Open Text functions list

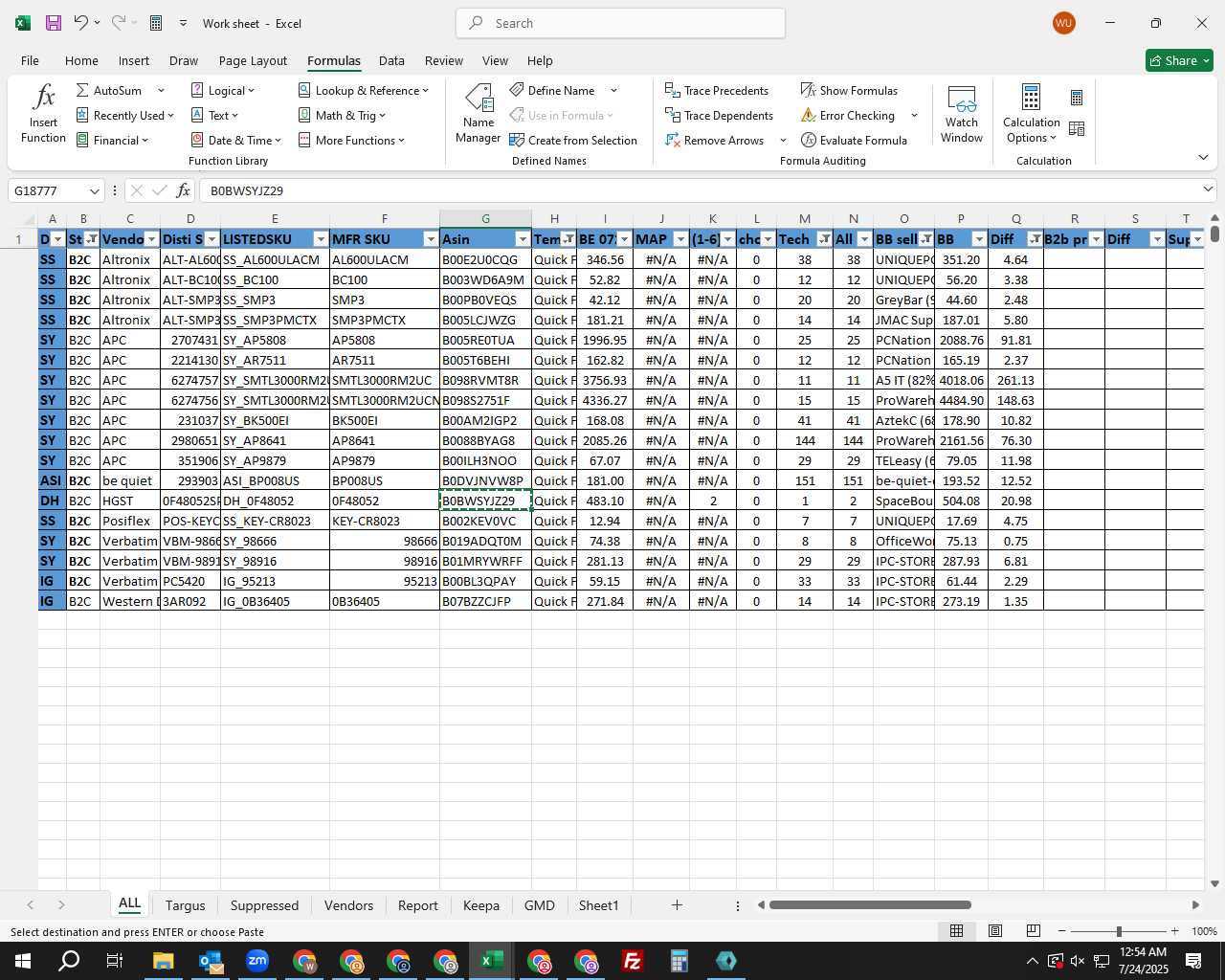coord(214,115)
